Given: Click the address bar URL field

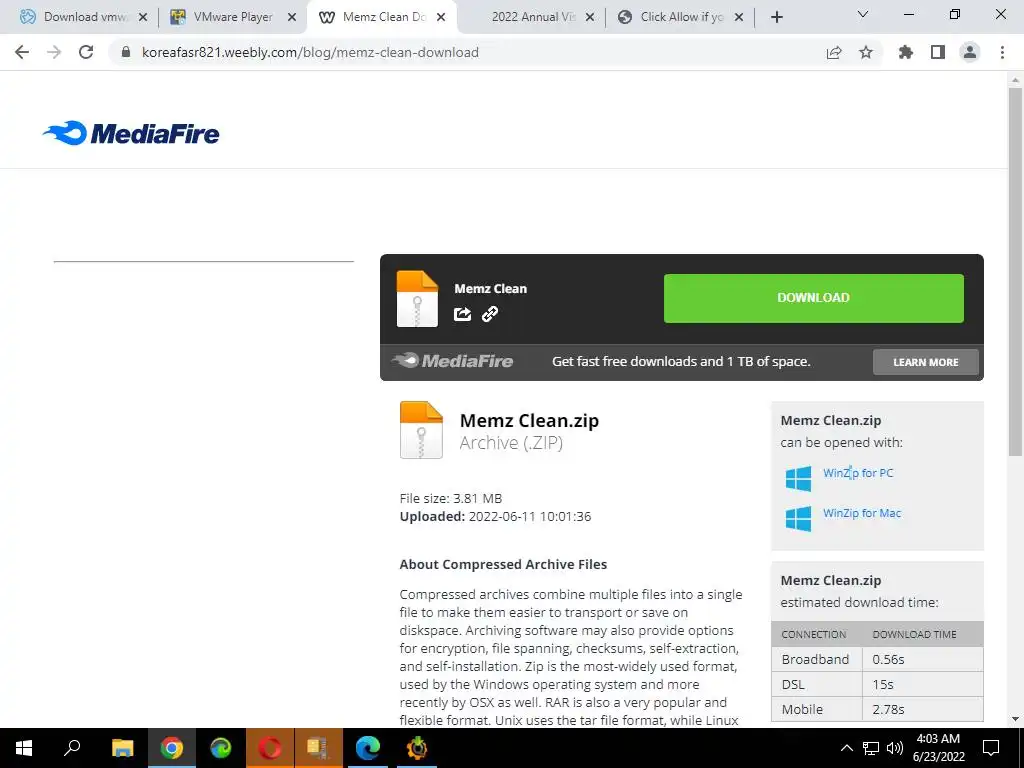Looking at the screenshot, I should 310,52.
